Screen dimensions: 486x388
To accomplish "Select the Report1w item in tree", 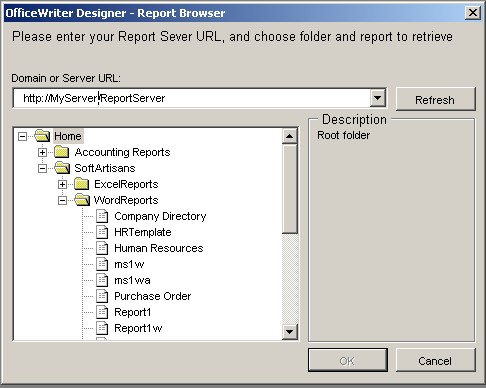I will pyautogui.click(x=138, y=328).
